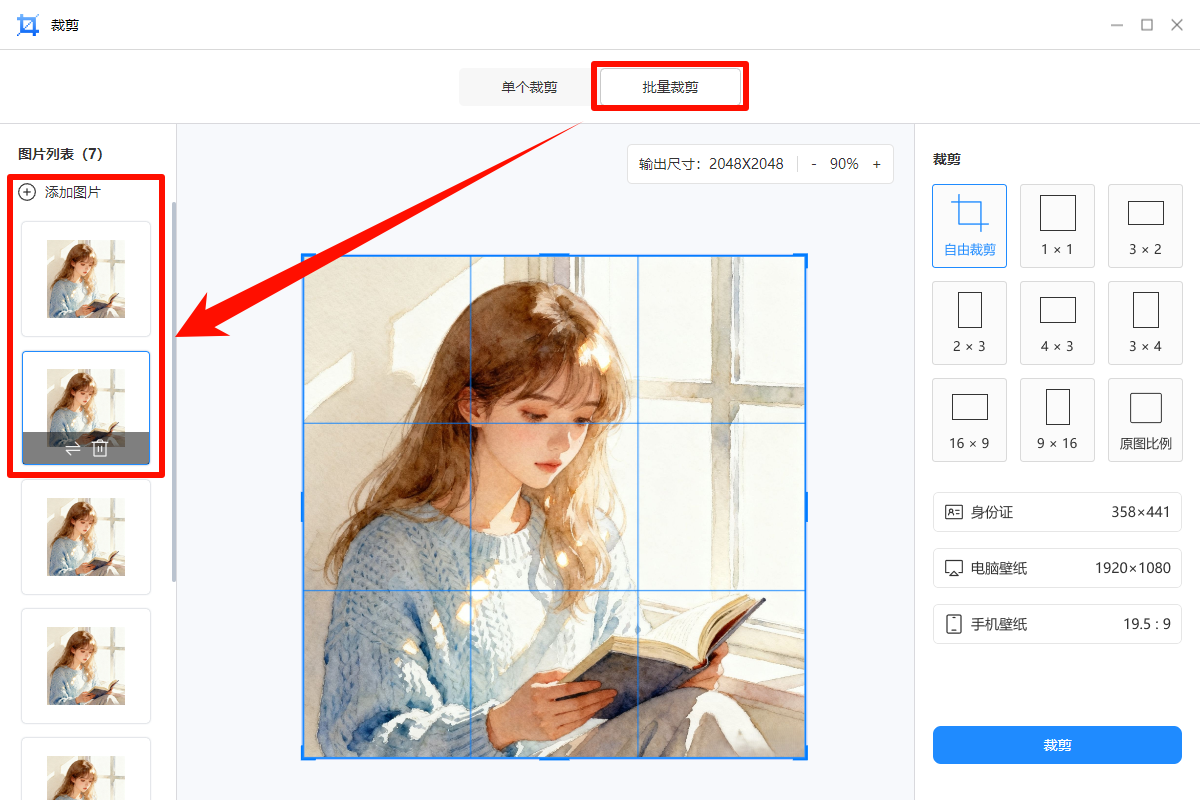The width and height of the screenshot is (1200, 800).
Task: Select 原图比例 original ratio option
Action: [x=1145, y=419]
